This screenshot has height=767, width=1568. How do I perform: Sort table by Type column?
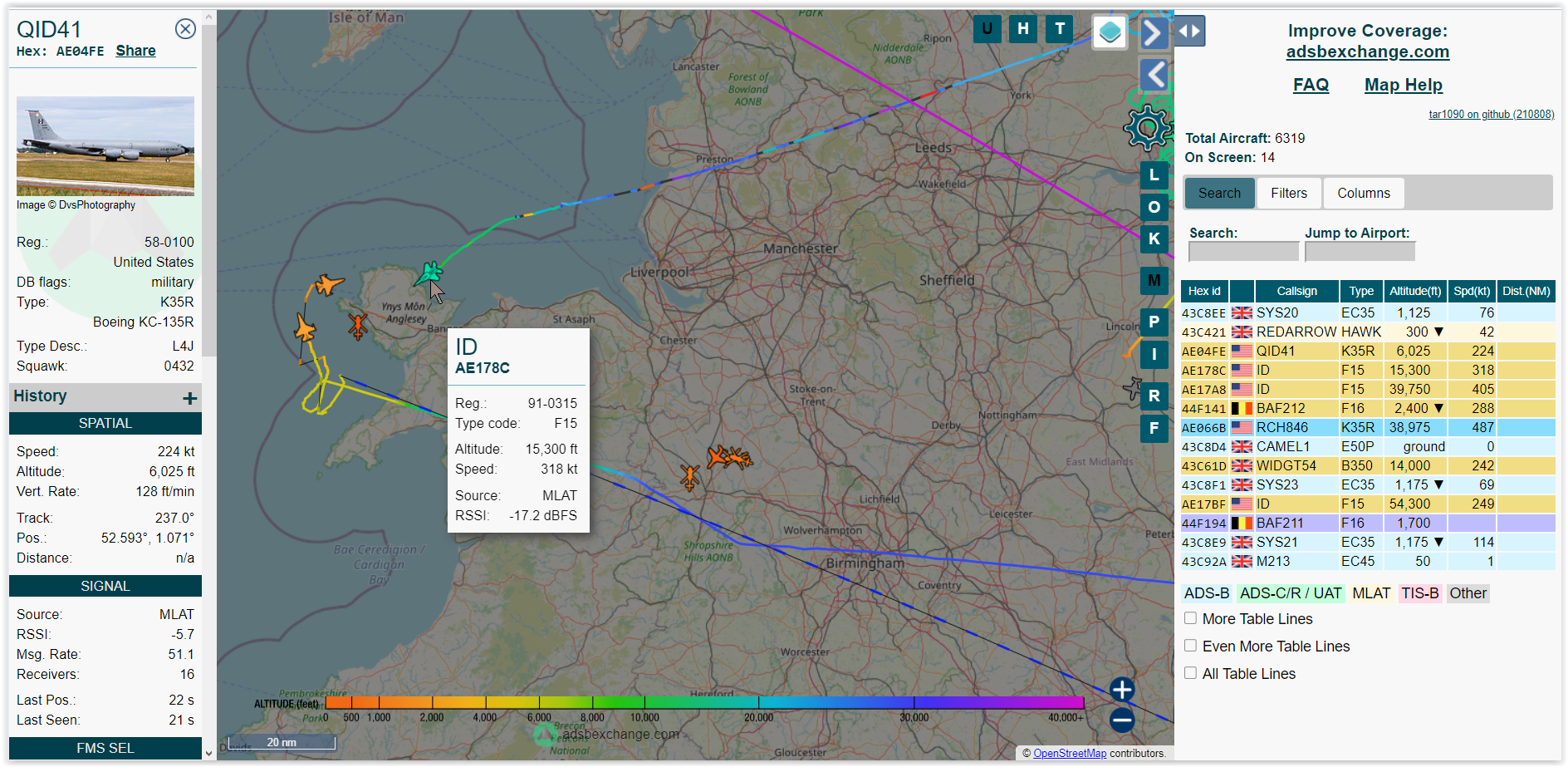tap(1361, 291)
